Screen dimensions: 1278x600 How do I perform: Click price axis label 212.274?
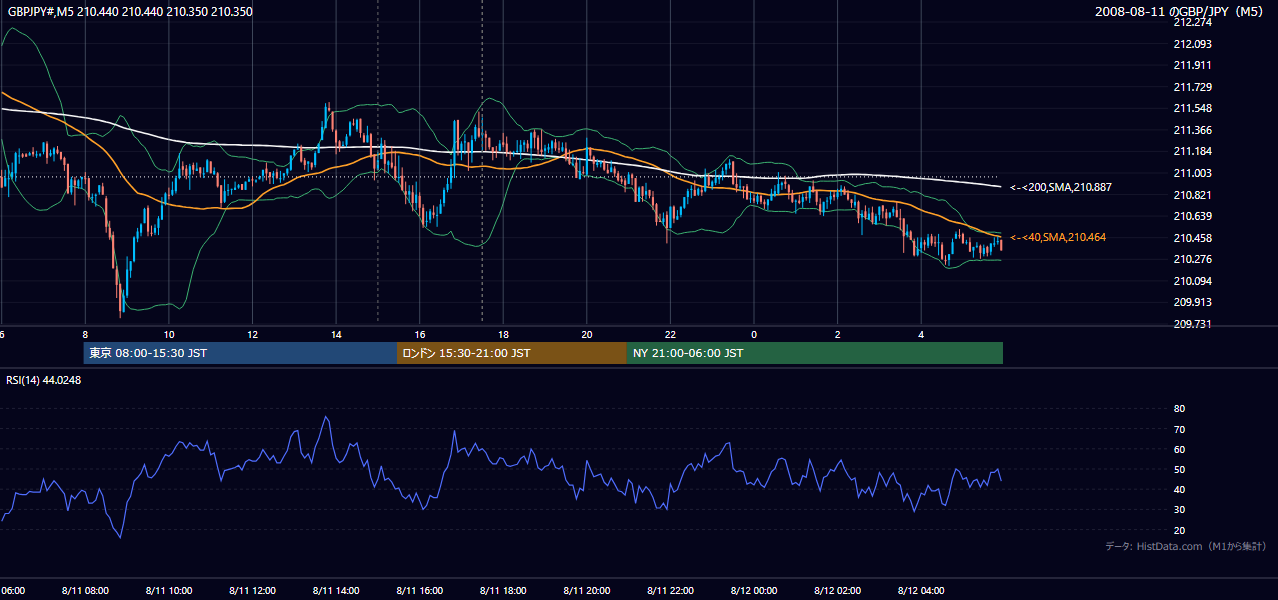1192,22
